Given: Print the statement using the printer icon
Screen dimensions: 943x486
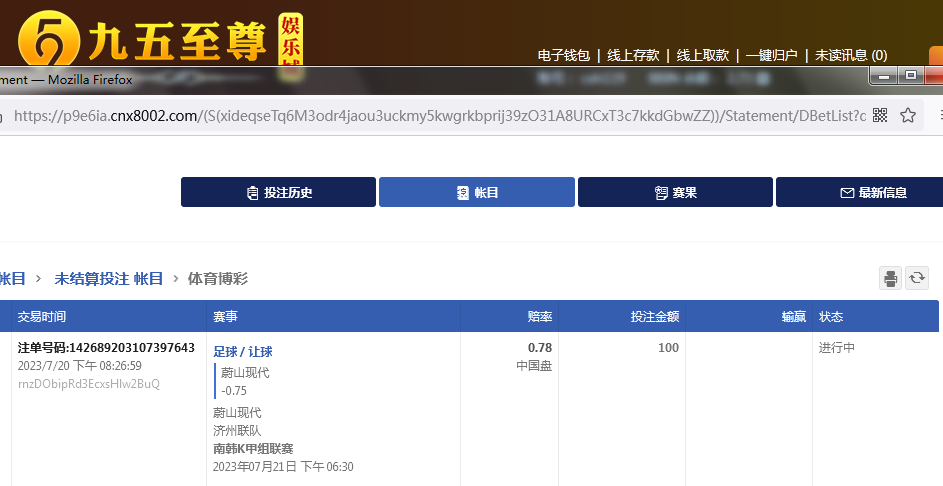Looking at the screenshot, I should (890, 278).
